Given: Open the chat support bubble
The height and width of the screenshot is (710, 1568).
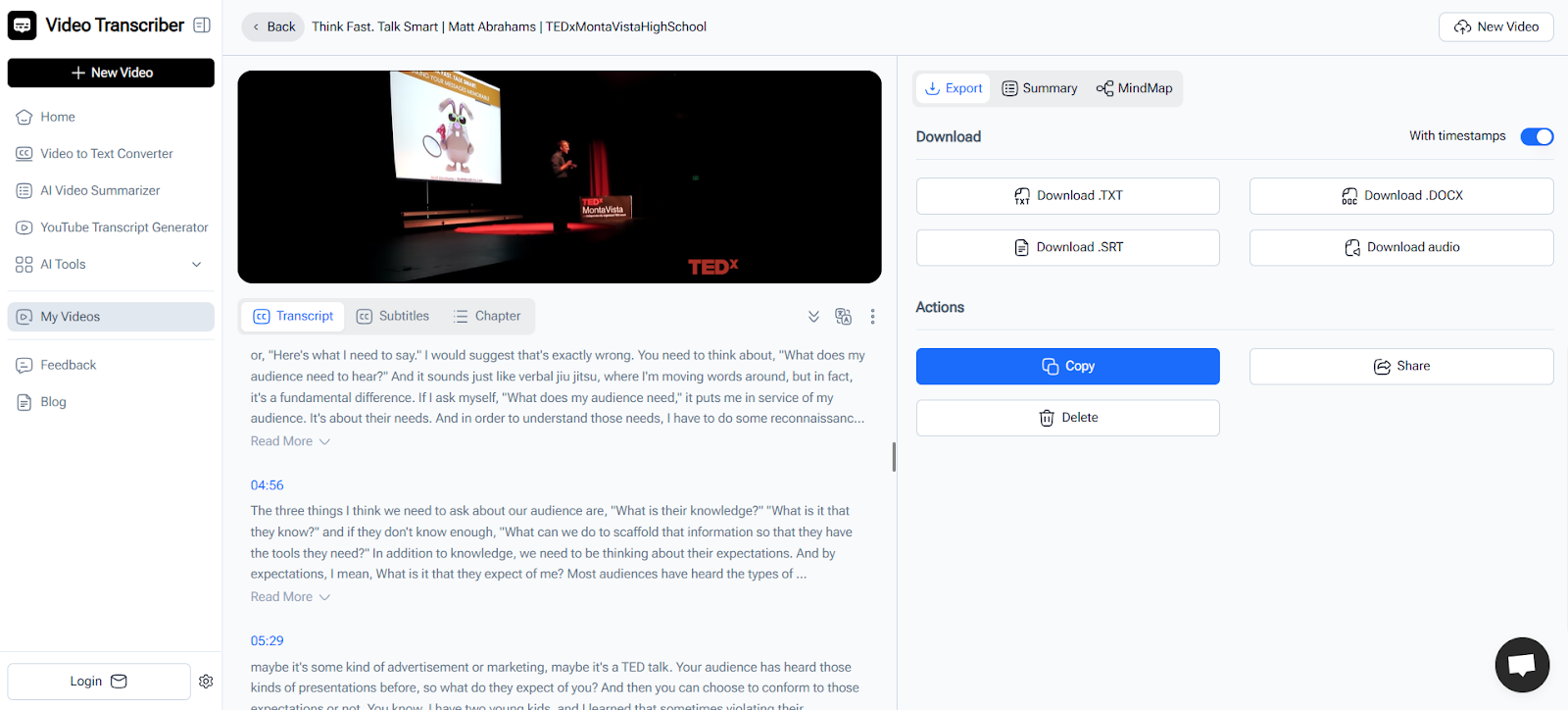Looking at the screenshot, I should point(1521,665).
